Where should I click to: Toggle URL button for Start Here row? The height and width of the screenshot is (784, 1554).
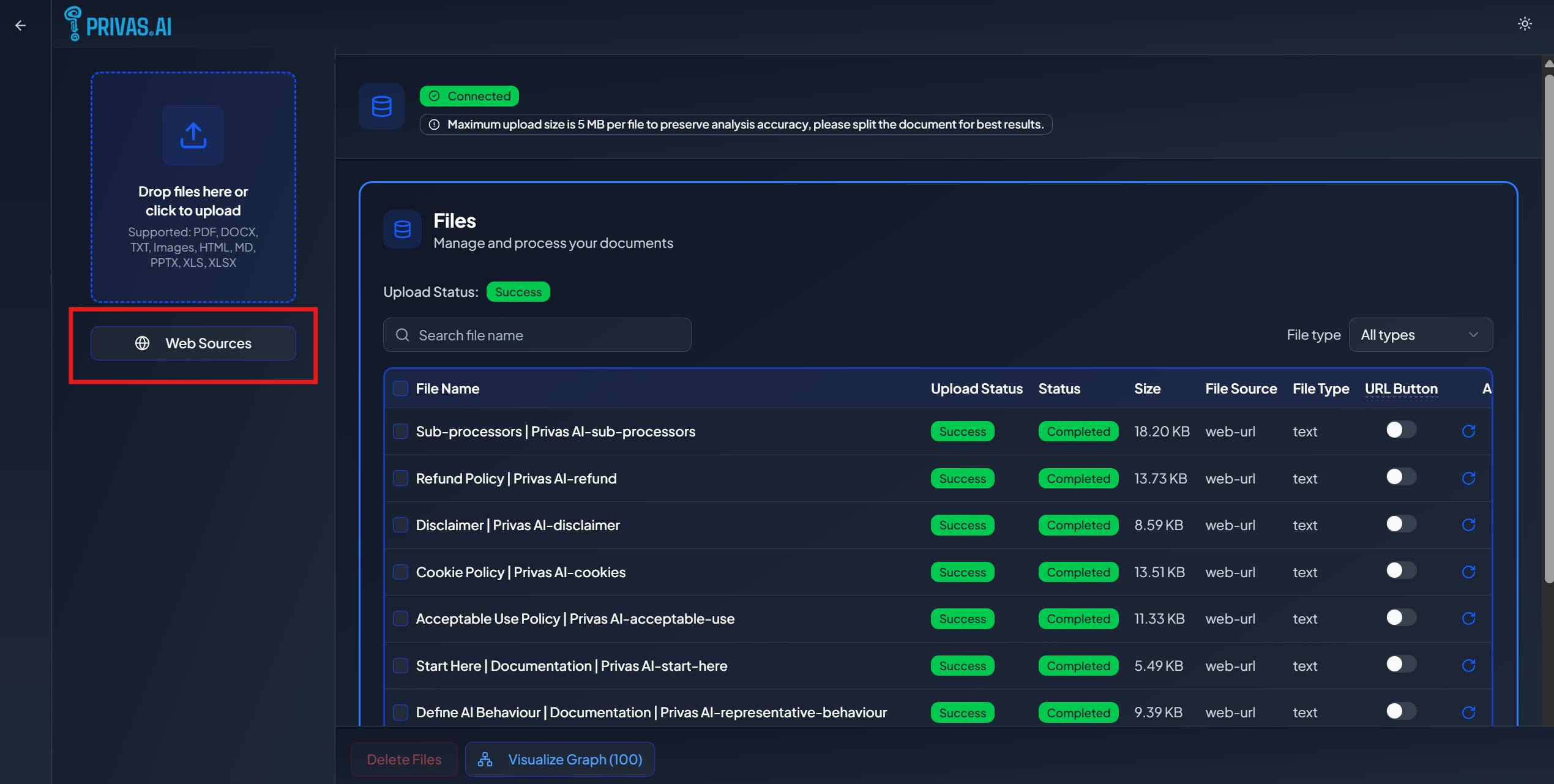tap(1401, 664)
